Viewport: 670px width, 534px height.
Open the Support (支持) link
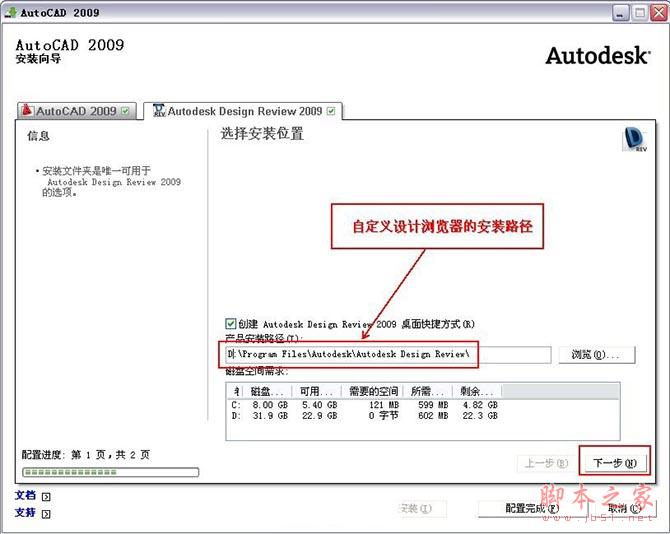pyautogui.click(x=25, y=512)
